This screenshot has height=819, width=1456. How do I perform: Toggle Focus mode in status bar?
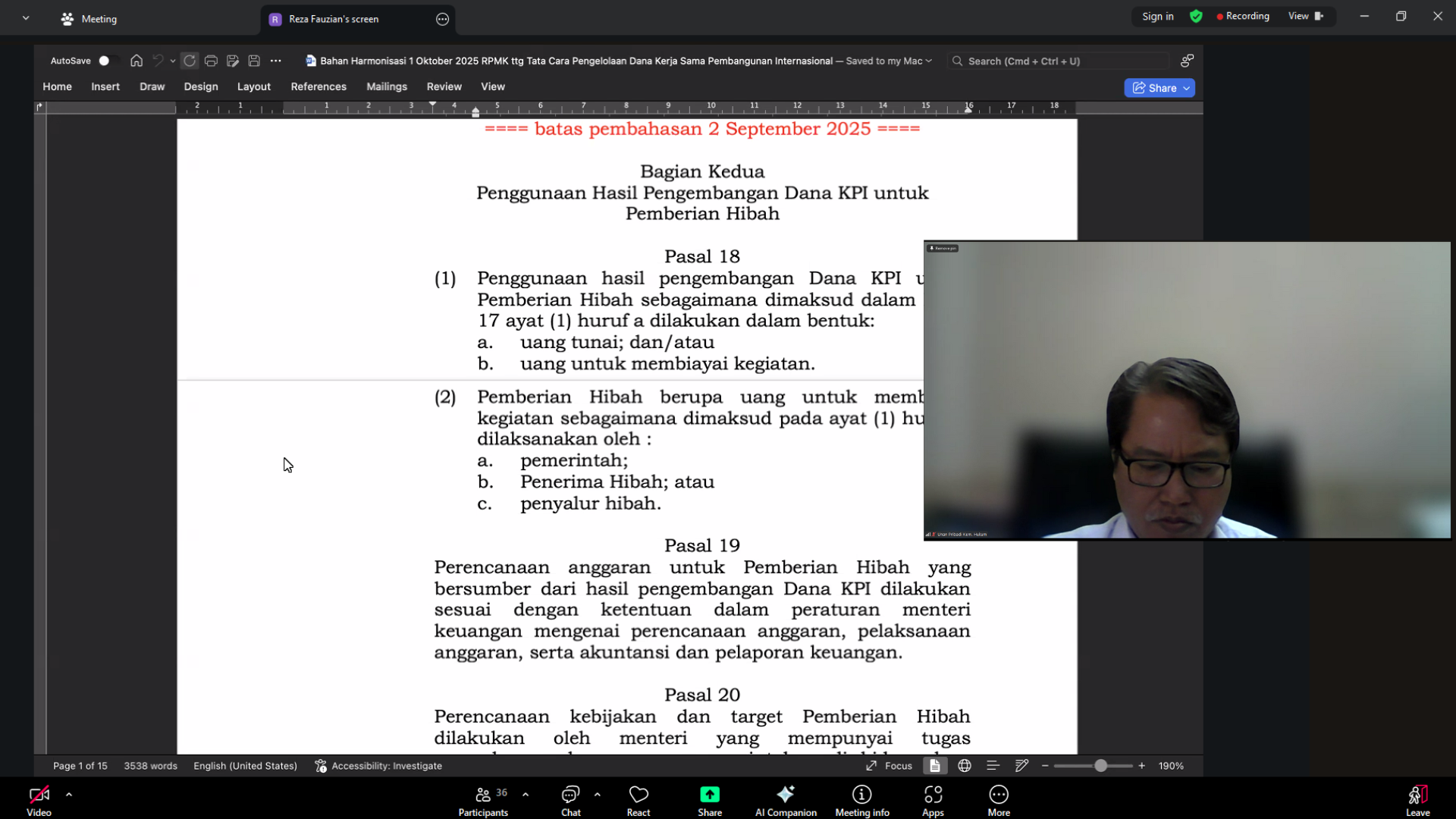click(890, 766)
